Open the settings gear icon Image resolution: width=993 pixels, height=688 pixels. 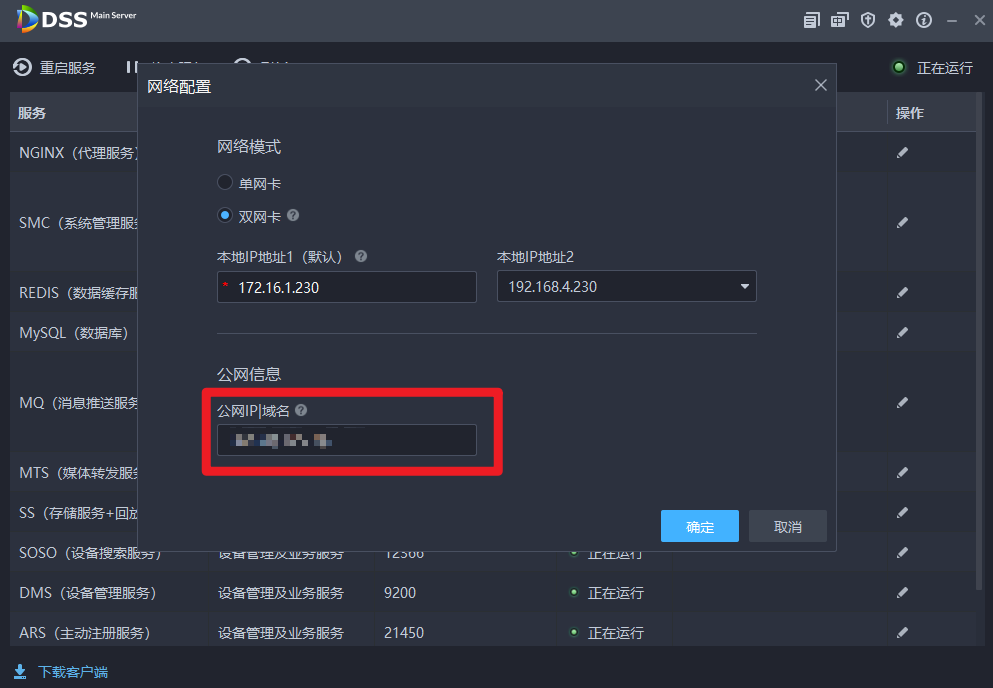[896, 20]
